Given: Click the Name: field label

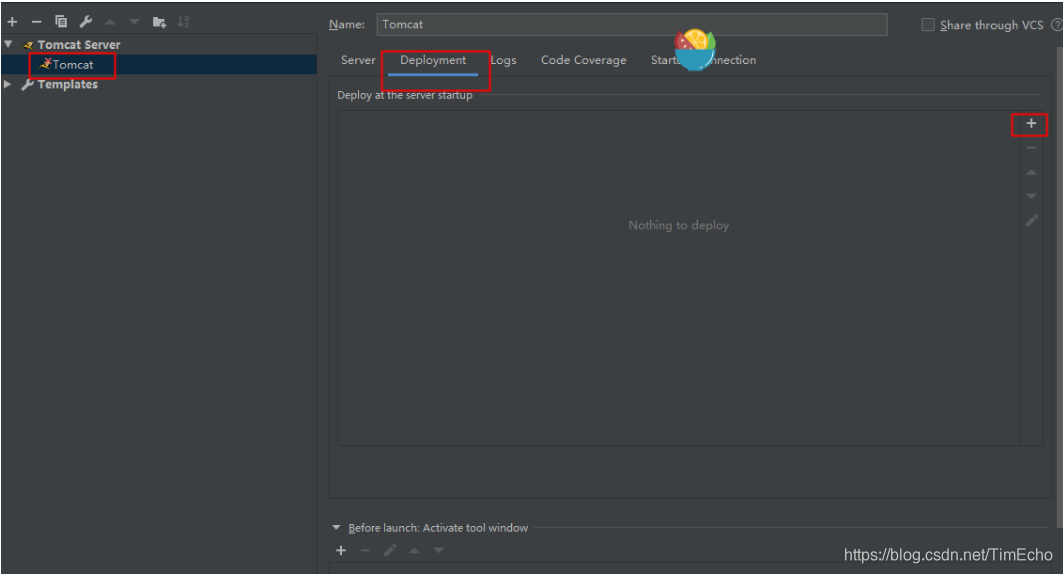Looking at the screenshot, I should pyautogui.click(x=346, y=24).
